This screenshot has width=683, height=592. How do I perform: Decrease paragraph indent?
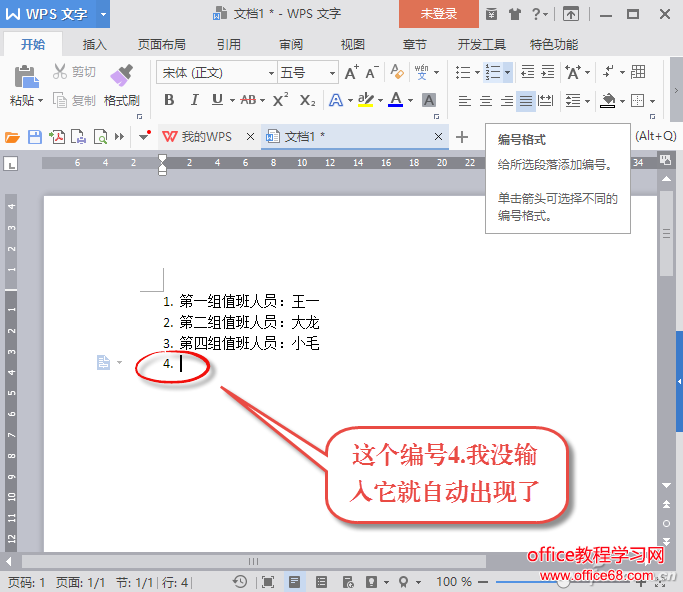click(527, 72)
